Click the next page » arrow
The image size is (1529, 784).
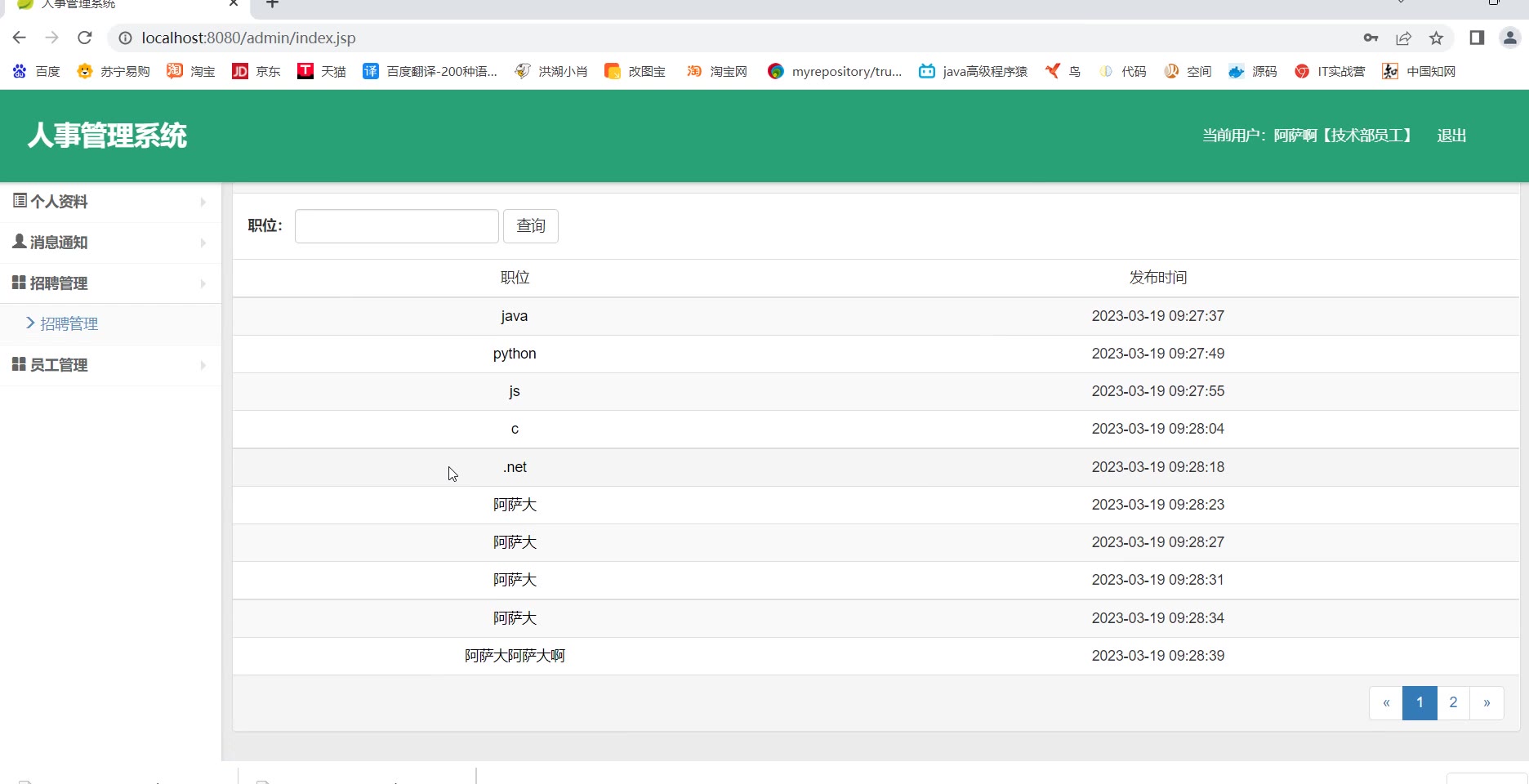pyautogui.click(x=1487, y=702)
